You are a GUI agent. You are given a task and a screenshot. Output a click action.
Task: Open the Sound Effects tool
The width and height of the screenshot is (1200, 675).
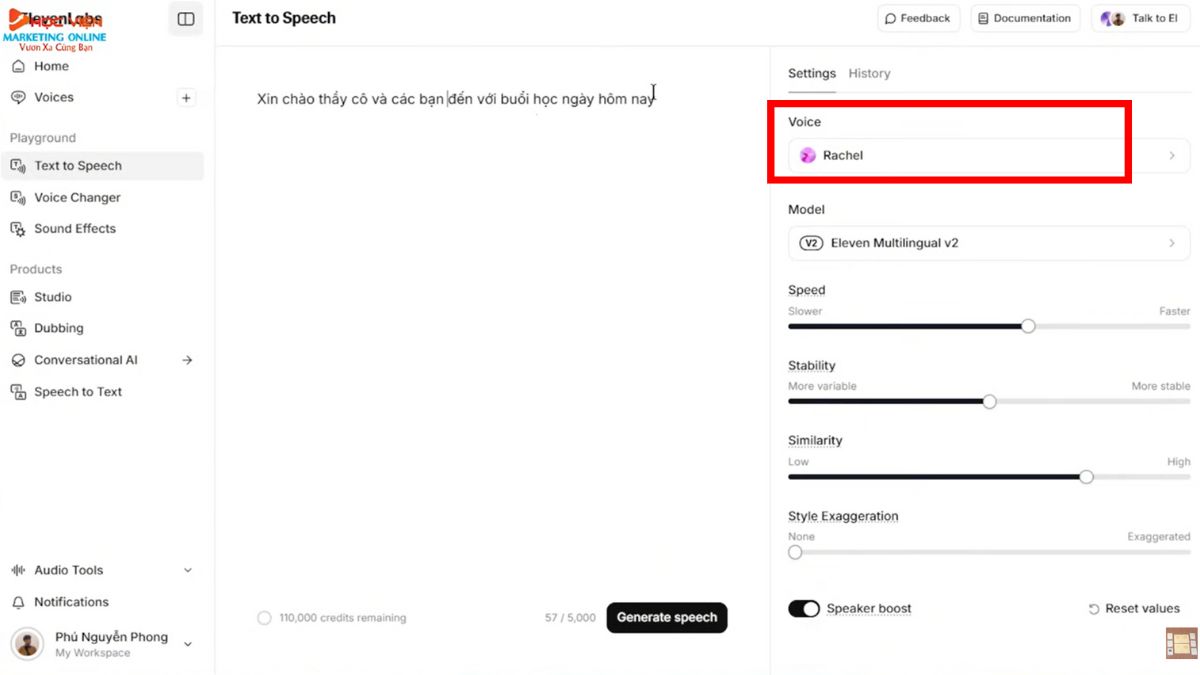(x=74, y=228)
